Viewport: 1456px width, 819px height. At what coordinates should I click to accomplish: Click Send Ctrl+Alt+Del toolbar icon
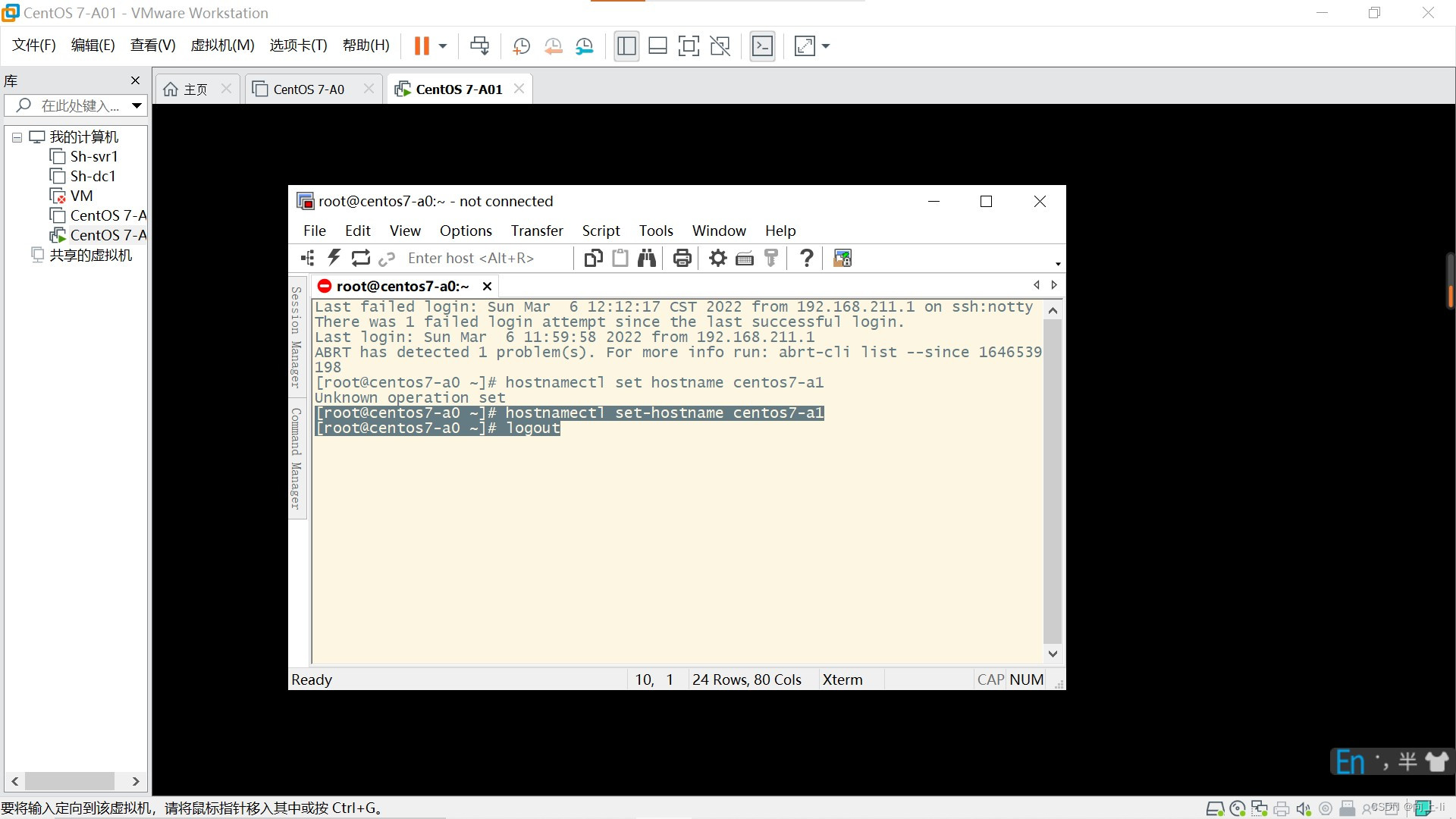tap(479, 46)
